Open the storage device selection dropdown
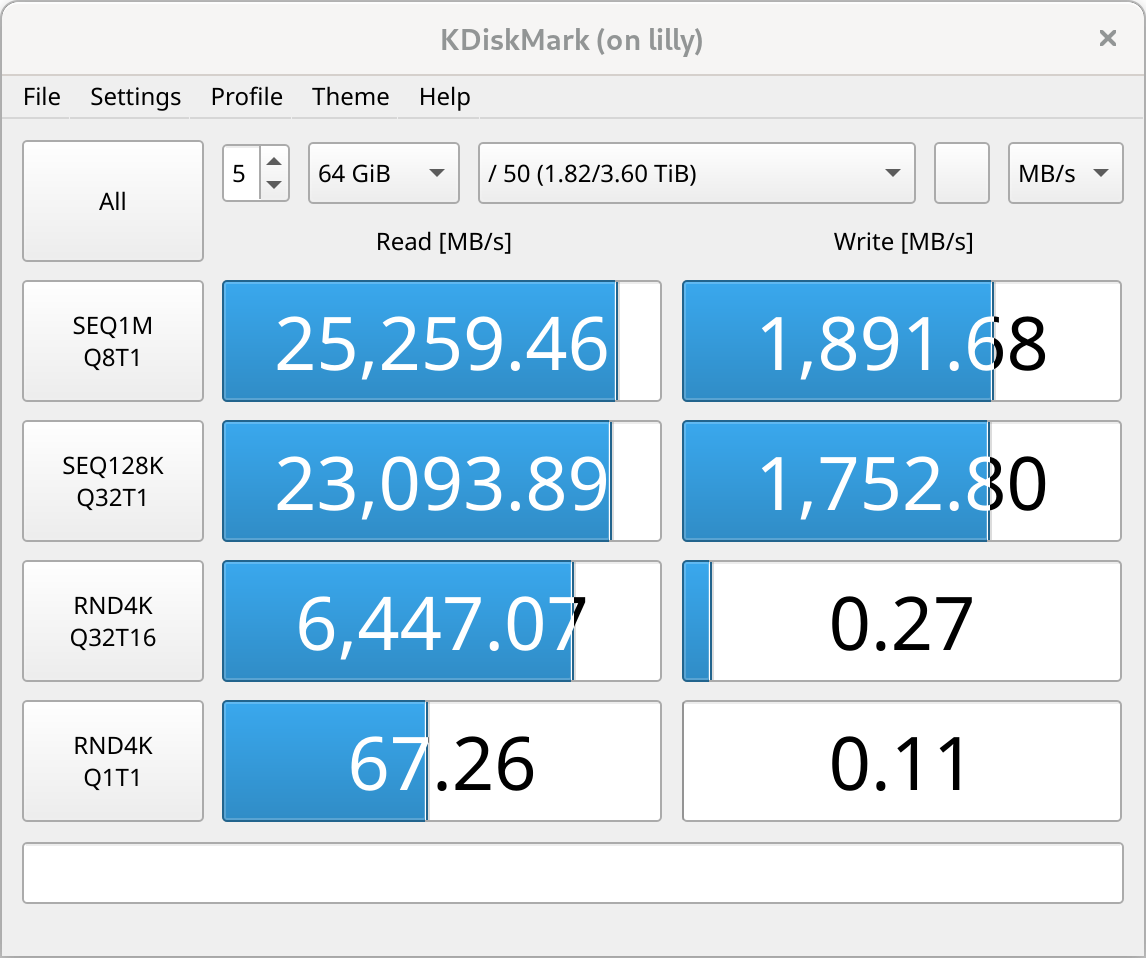Screen dimensions: 1146x958 click(696, 172)
